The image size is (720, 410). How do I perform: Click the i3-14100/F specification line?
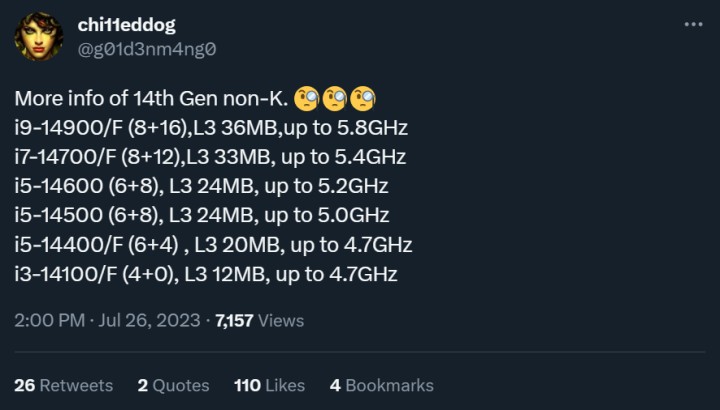coord(205,273)
